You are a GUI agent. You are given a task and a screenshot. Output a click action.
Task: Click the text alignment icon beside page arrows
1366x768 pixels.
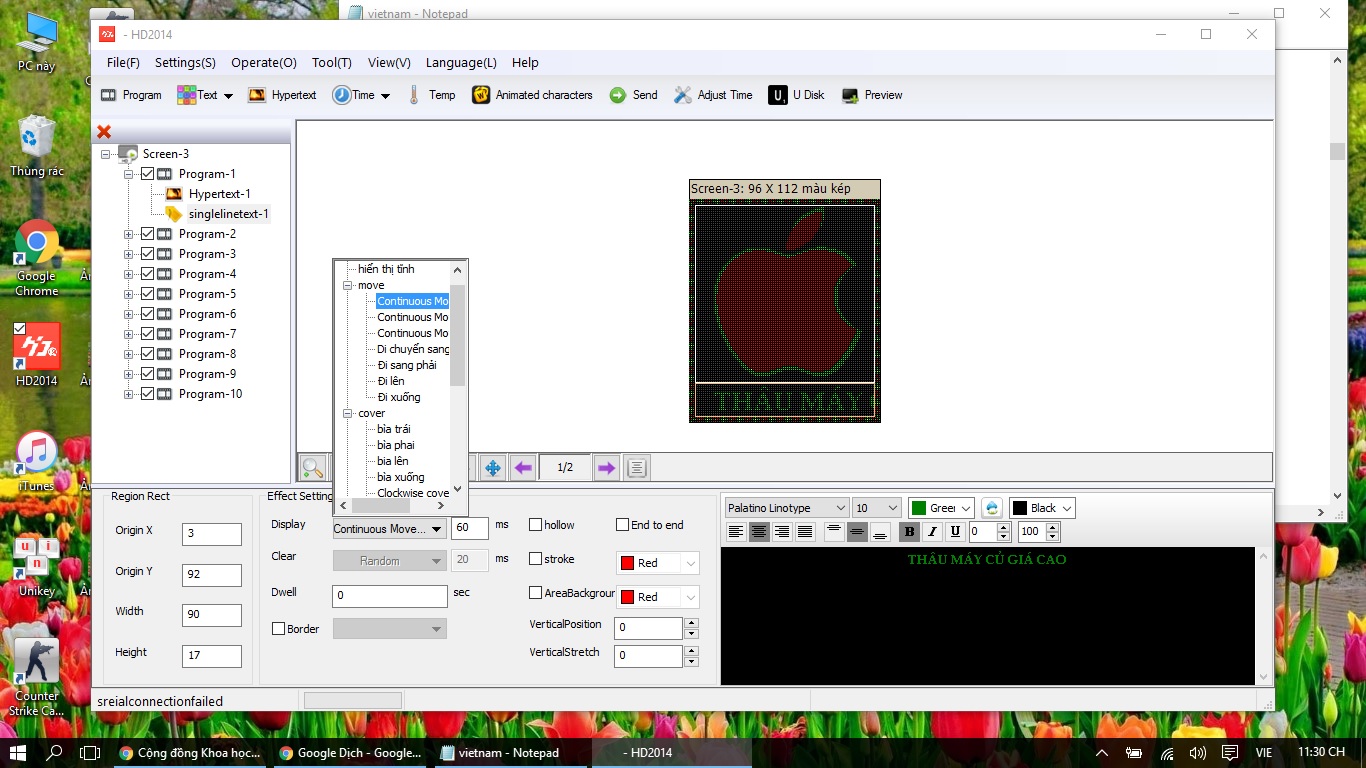click(x=637, y=467)
